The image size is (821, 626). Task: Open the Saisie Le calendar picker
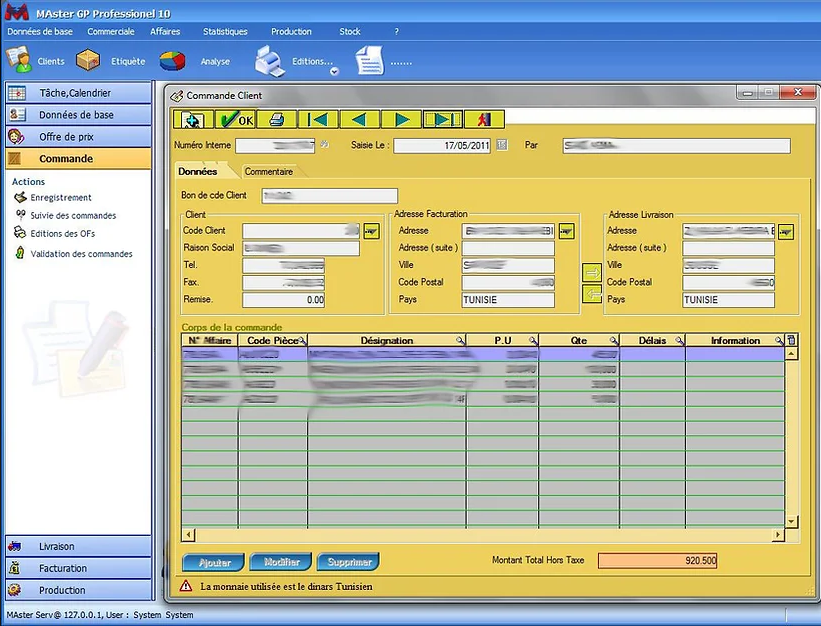click(502, 146)
